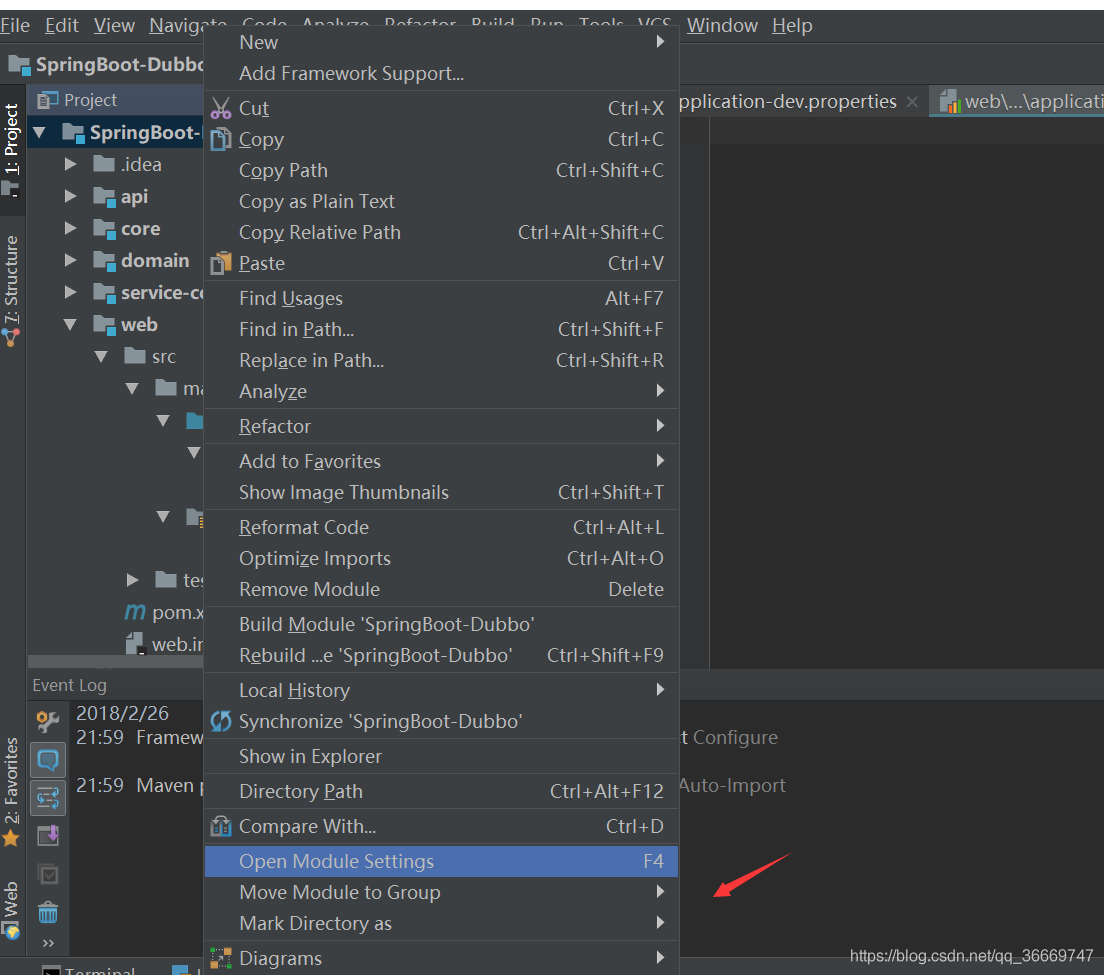Expand the New submenu arrow
Screen dimensions: 1104x975
click(659, 42)
